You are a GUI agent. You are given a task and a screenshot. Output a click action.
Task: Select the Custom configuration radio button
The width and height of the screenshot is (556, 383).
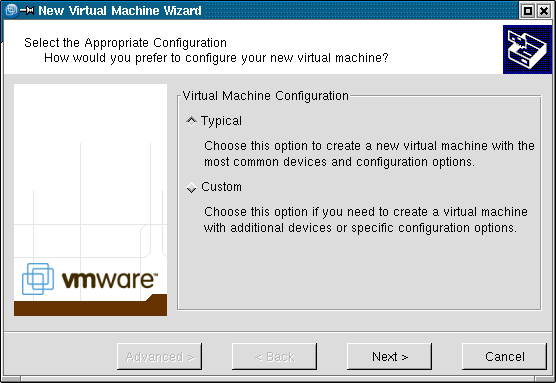pyautogui.click(x=191, y=187)
